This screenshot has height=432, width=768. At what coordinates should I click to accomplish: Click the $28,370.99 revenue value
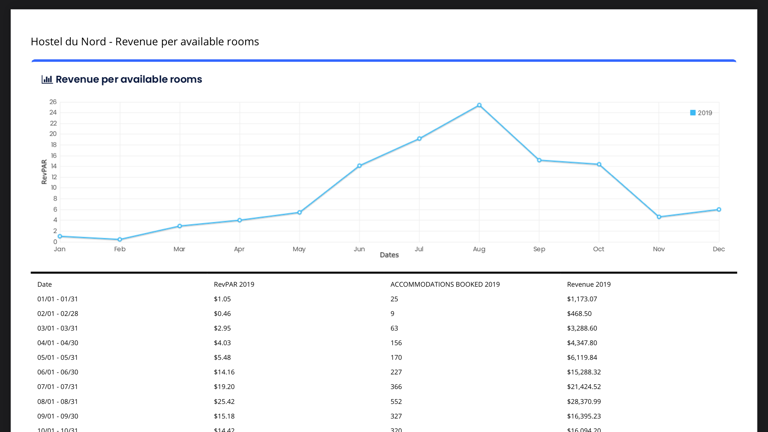tap(584, 402)
